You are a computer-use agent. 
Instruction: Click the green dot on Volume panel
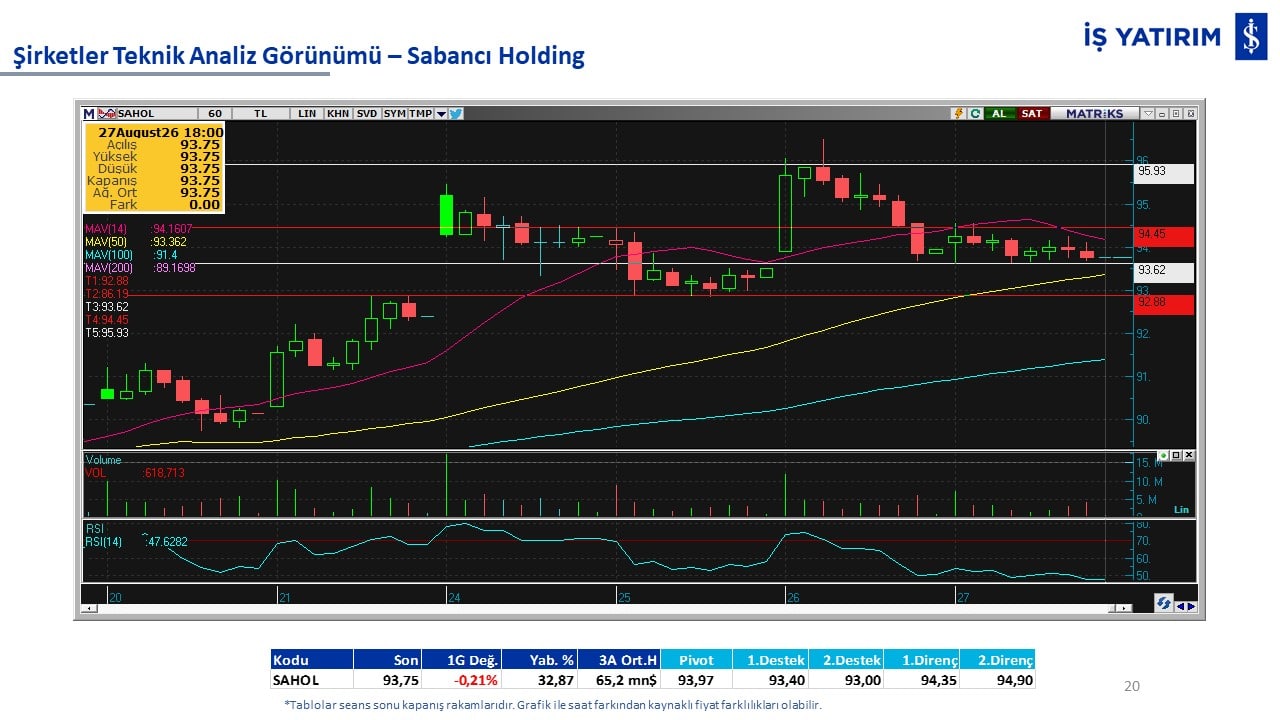point(1163,455)
